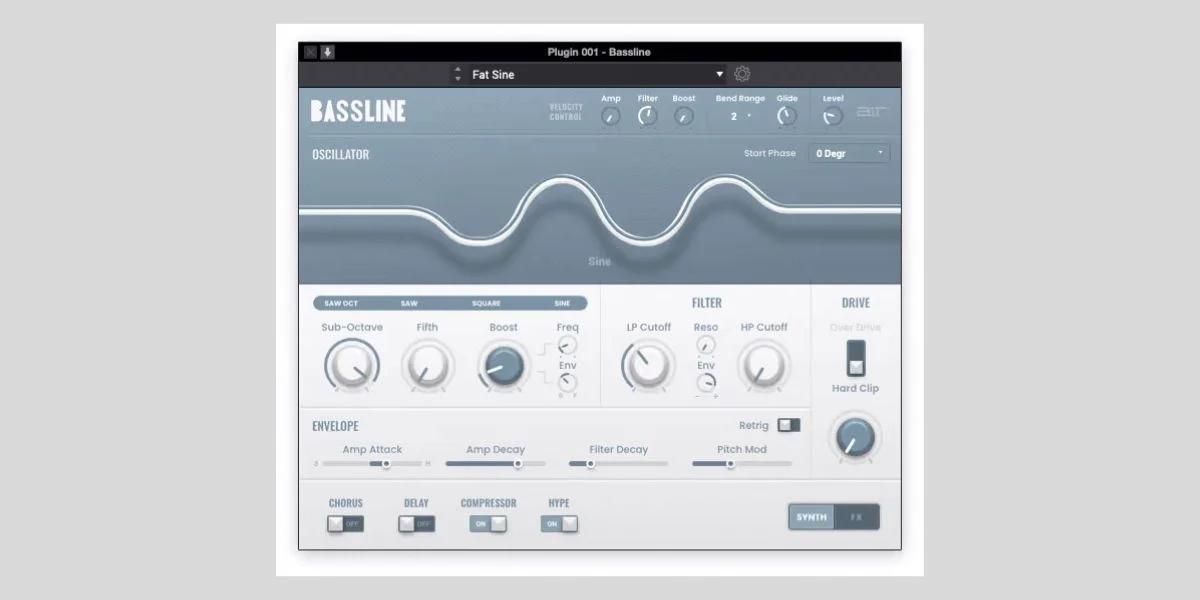Screen dimensions: 1200x600
Task: Select the SQUARE waveform button
Action: 486,303
